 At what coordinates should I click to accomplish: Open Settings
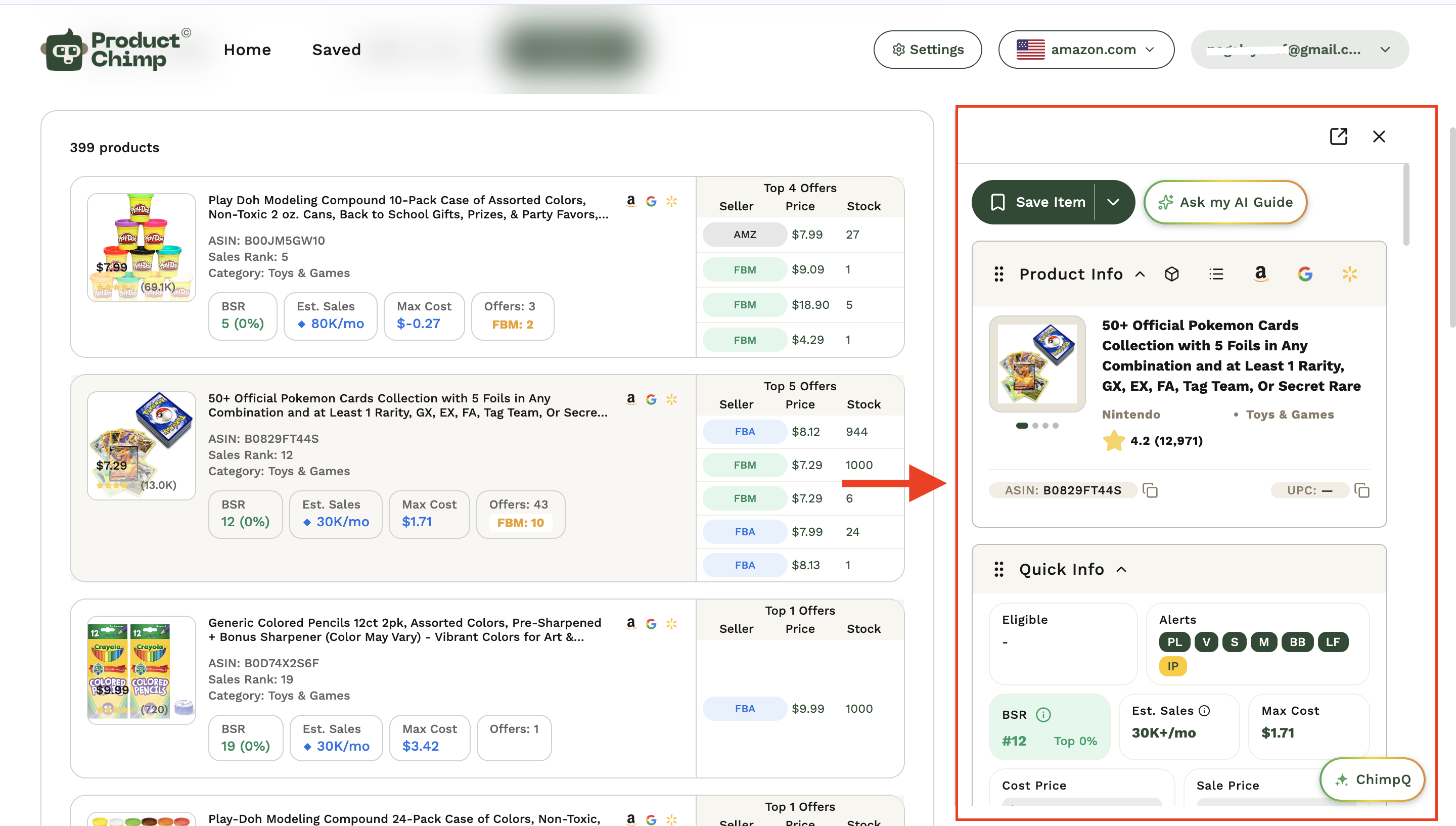pos(927,50)
